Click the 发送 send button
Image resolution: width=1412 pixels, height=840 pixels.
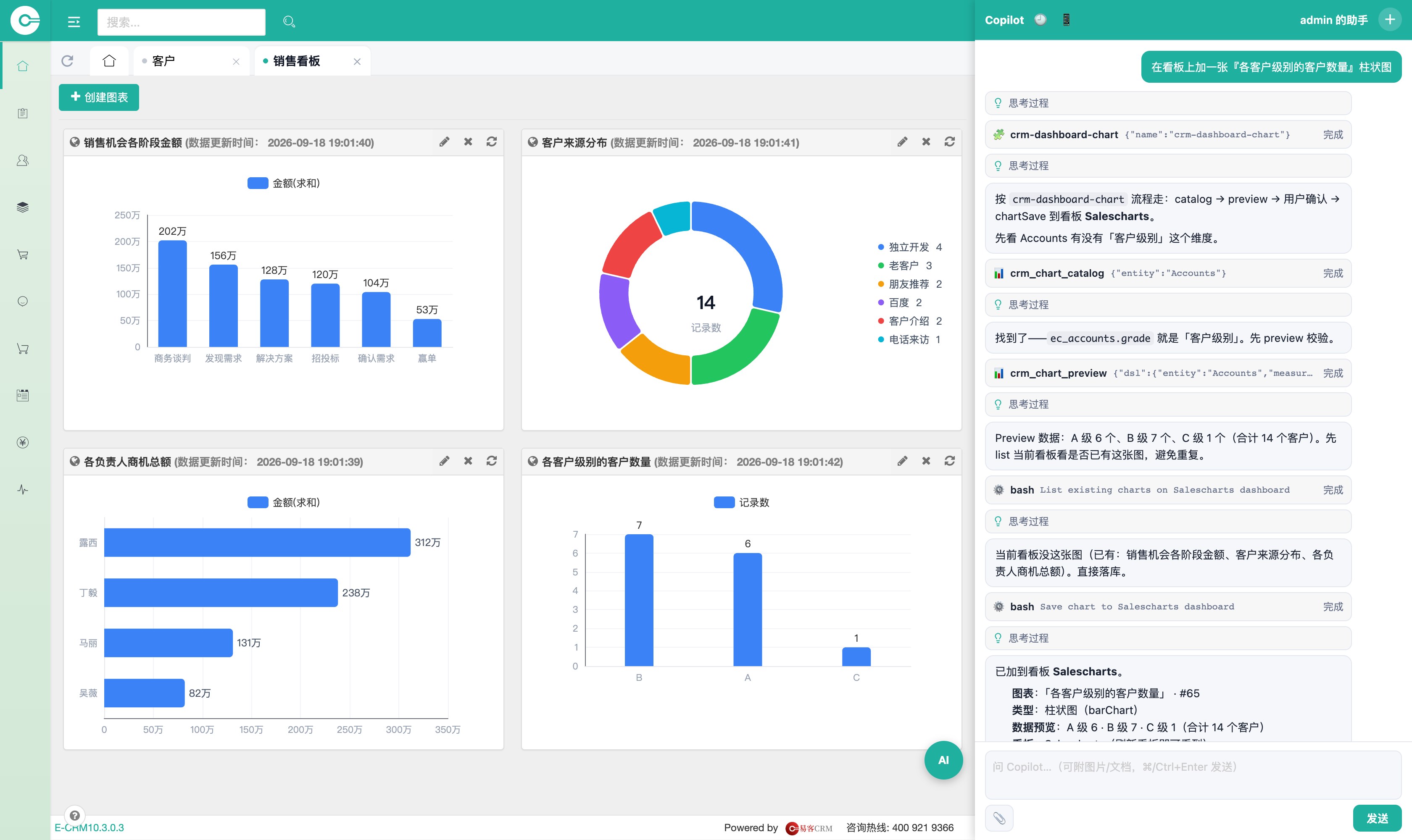click(1377, 818)
